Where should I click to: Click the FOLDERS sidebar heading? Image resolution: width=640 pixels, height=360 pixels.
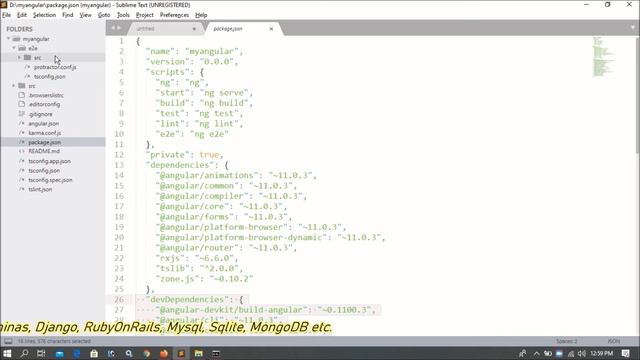click(19, 29)
